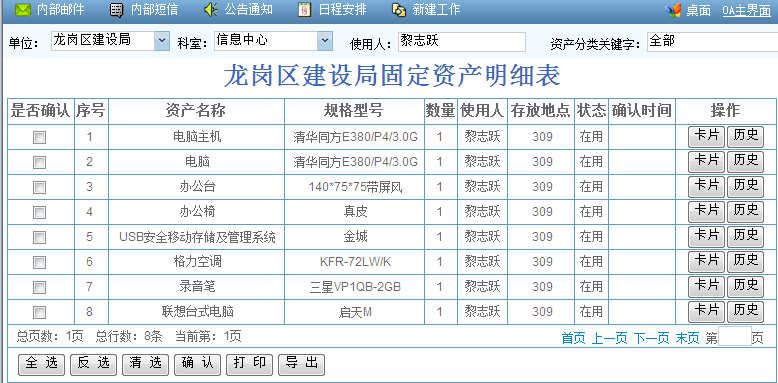This screenshot has height=383, width=778.
Task: Click 下一页 pagination link
Action: click(x=651, y=338)
